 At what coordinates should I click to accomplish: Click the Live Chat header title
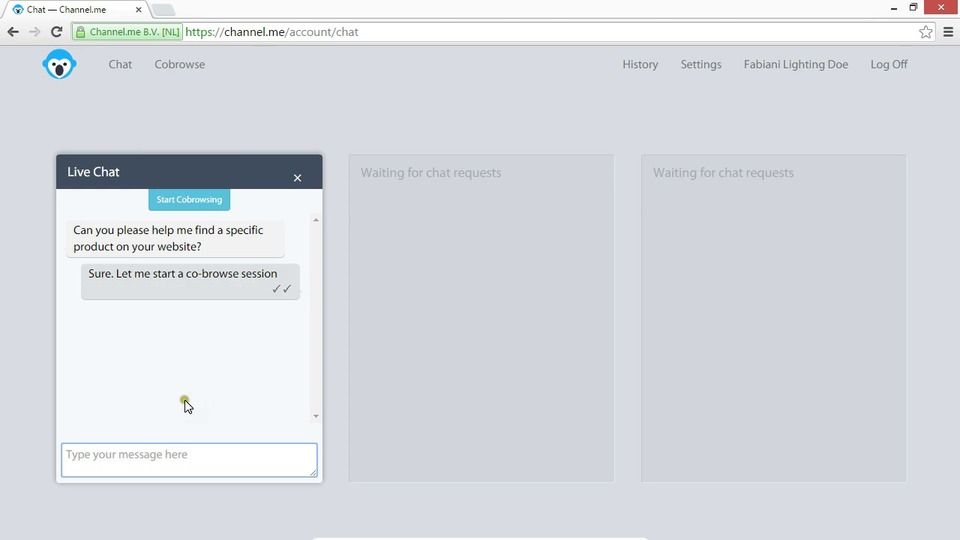point(93,172)
